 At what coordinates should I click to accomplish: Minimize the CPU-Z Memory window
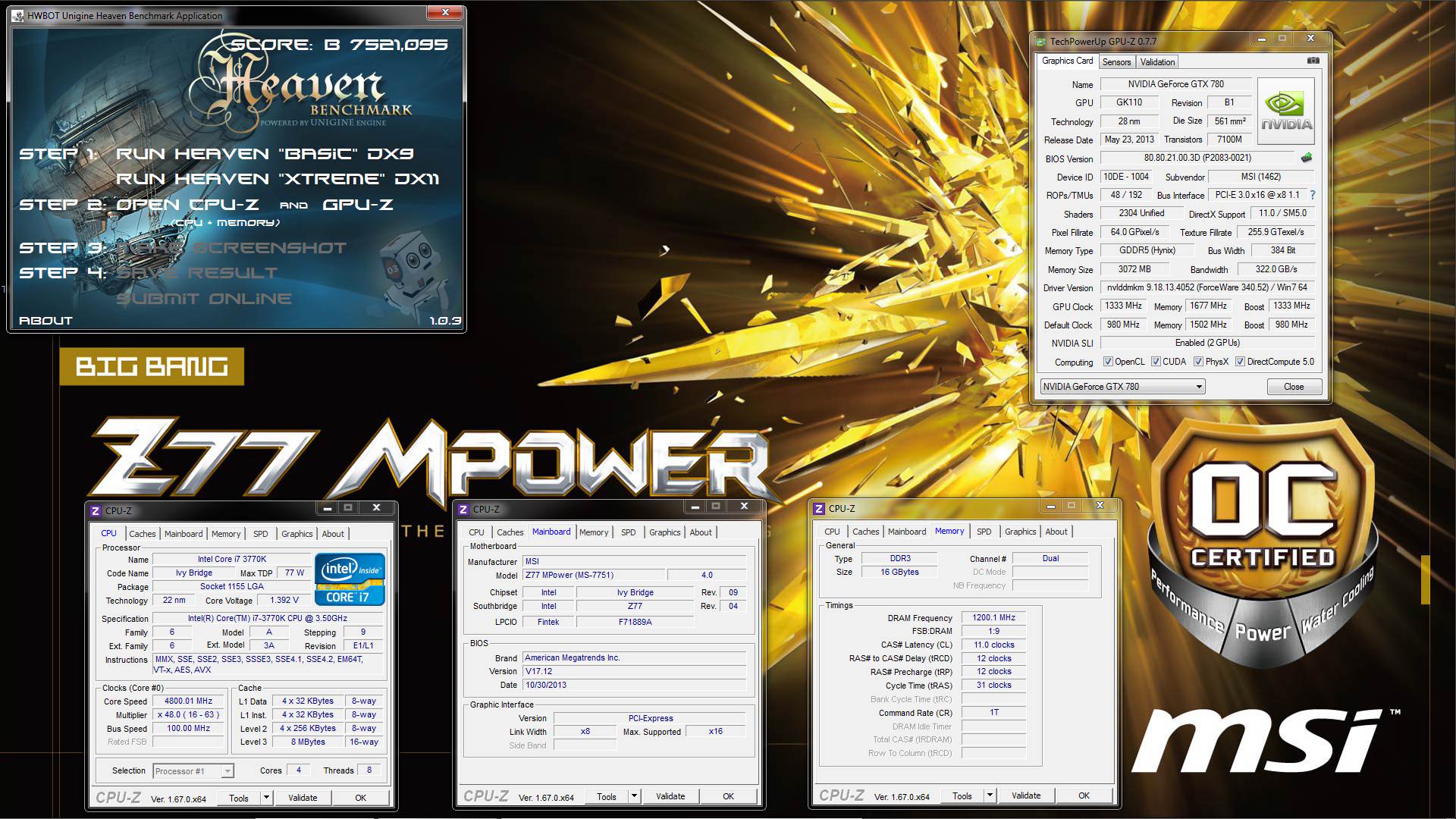[1050, 506]
